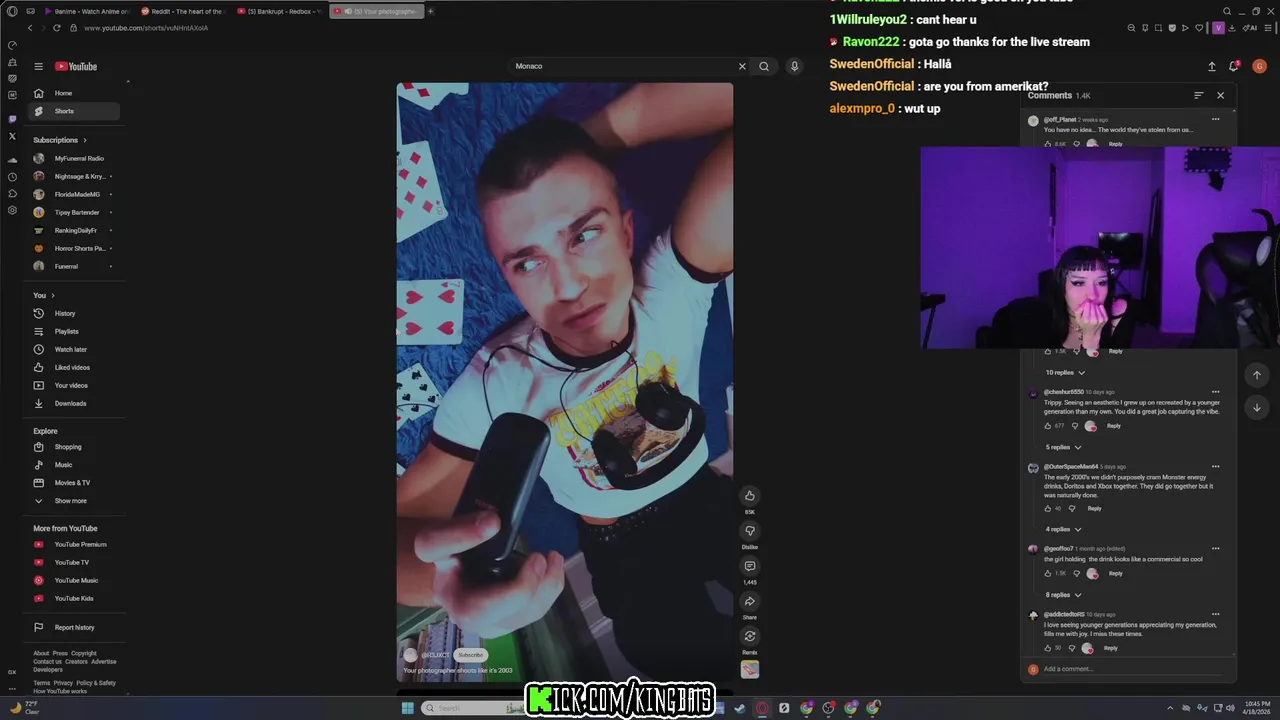Expand the 10 replies thread
This screenshot has width=1280, height=720.
click(1063, 372)
